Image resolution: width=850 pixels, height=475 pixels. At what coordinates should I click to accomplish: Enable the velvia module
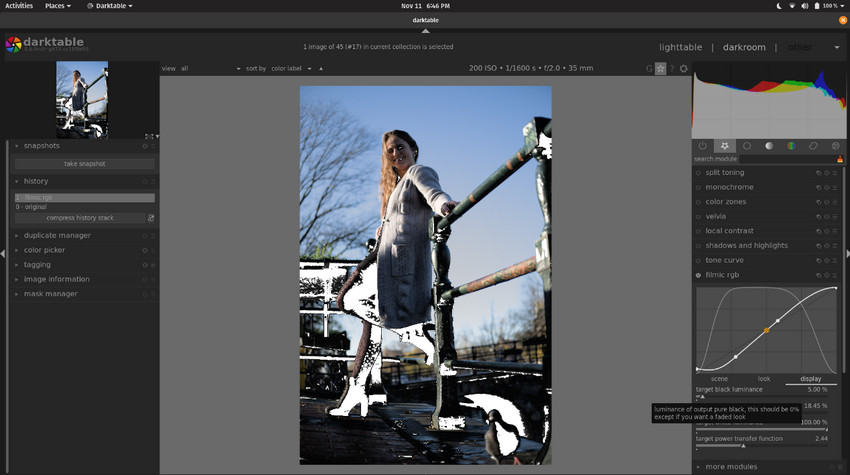(x=698, y=217)
